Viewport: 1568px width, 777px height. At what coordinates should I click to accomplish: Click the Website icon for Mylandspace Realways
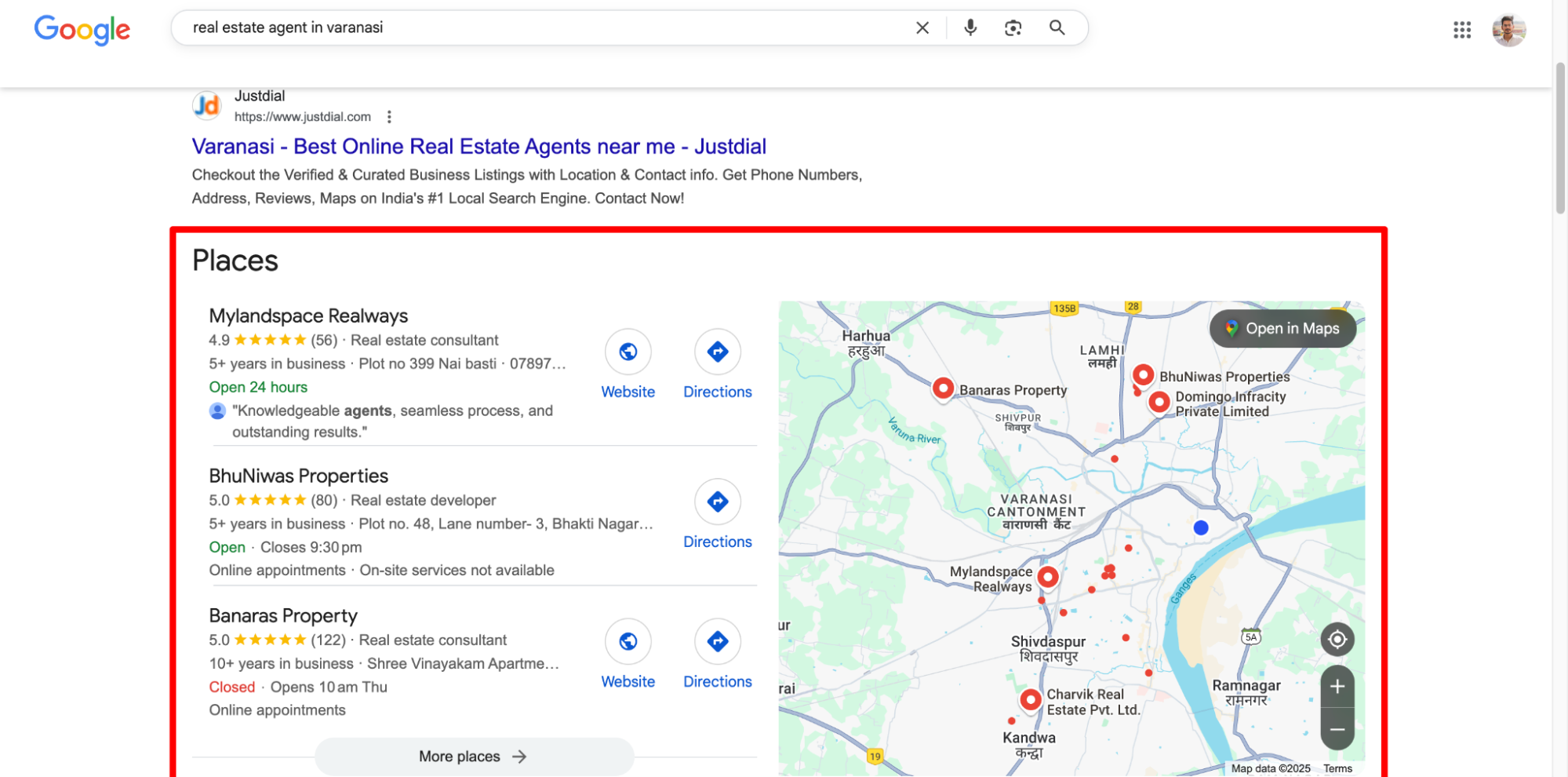click(x=628, y=352)
